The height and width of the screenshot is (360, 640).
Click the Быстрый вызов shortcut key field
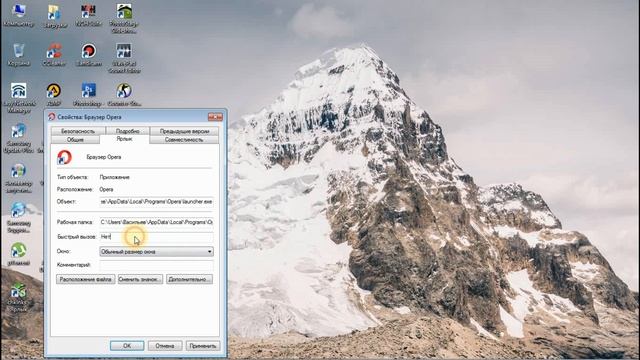pos(156,237)
